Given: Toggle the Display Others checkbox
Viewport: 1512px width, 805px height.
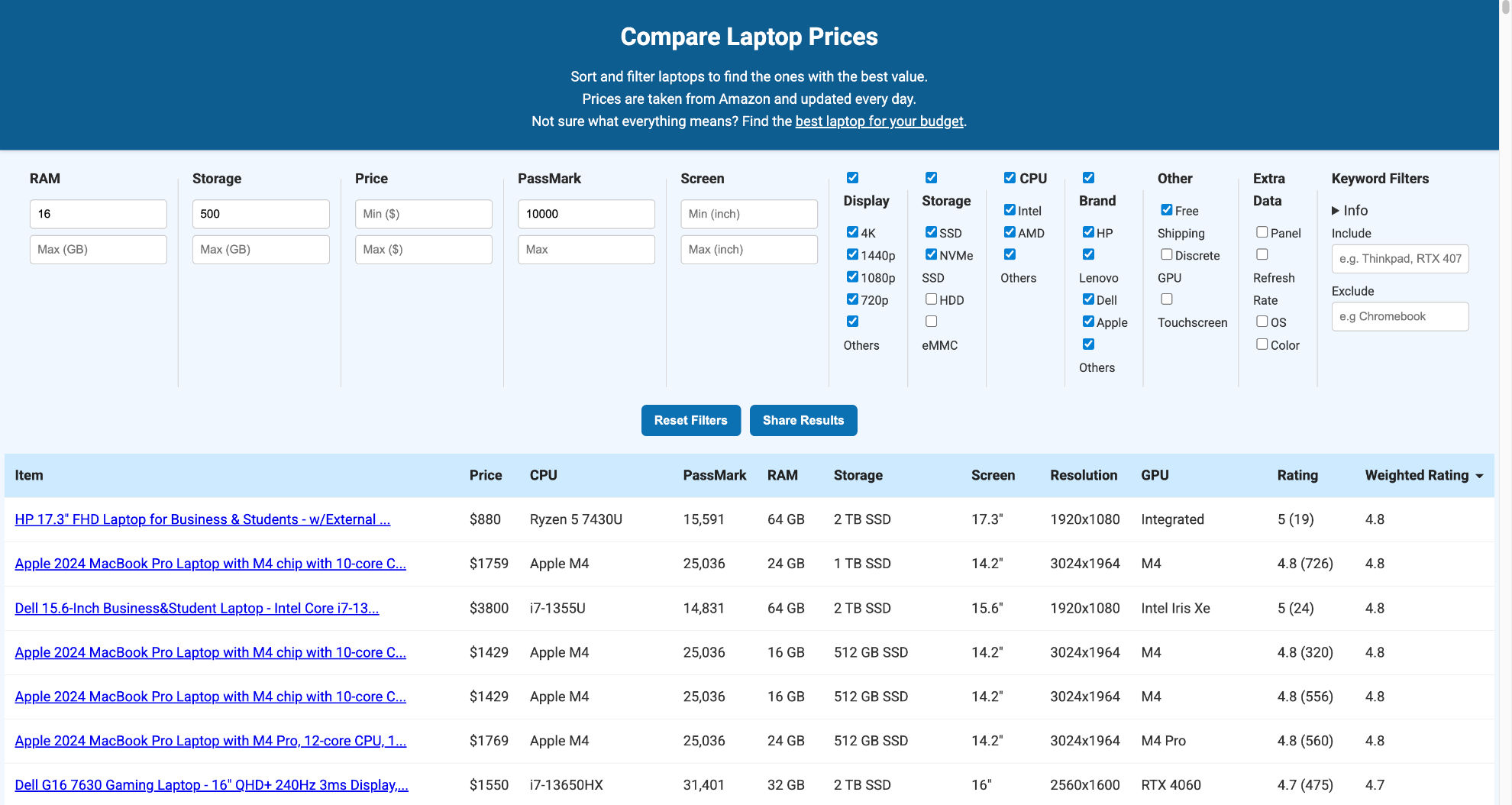Looking at the screenshot, I should click(852, 322).
